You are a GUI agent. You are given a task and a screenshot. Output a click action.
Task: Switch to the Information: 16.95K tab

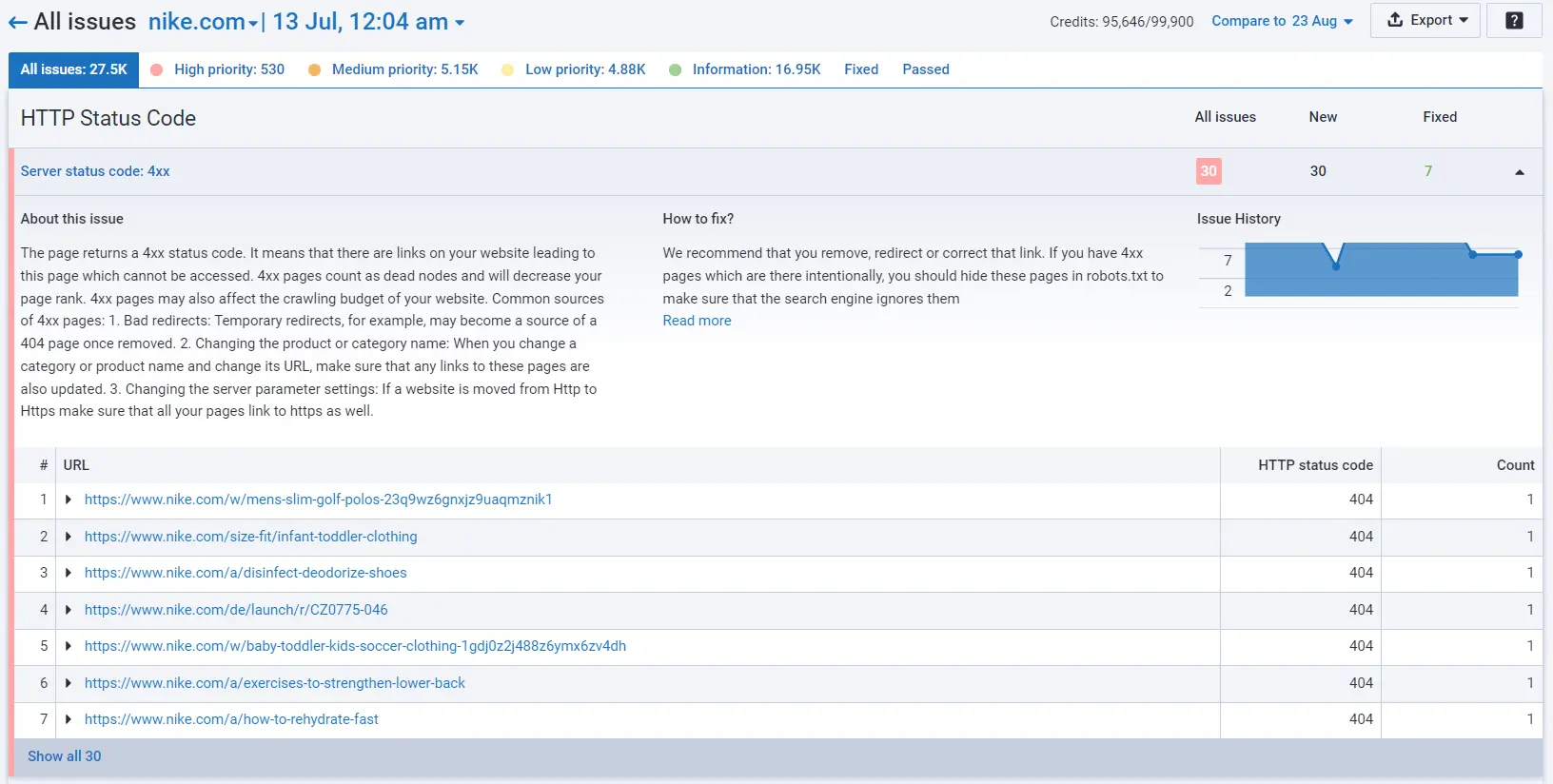pos(745,69)
